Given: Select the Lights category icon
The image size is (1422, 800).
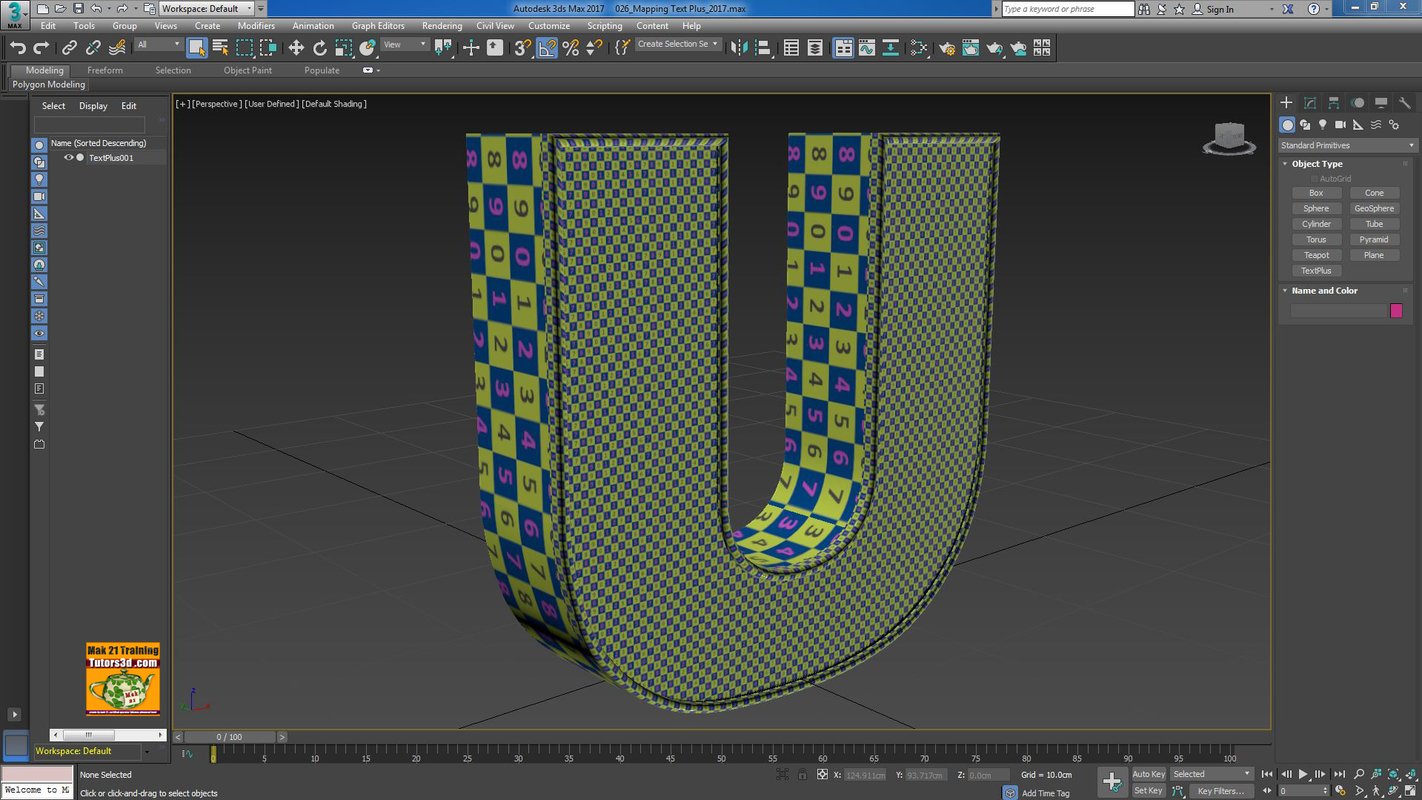Looking at the screenshot, I should (1322, 125).
